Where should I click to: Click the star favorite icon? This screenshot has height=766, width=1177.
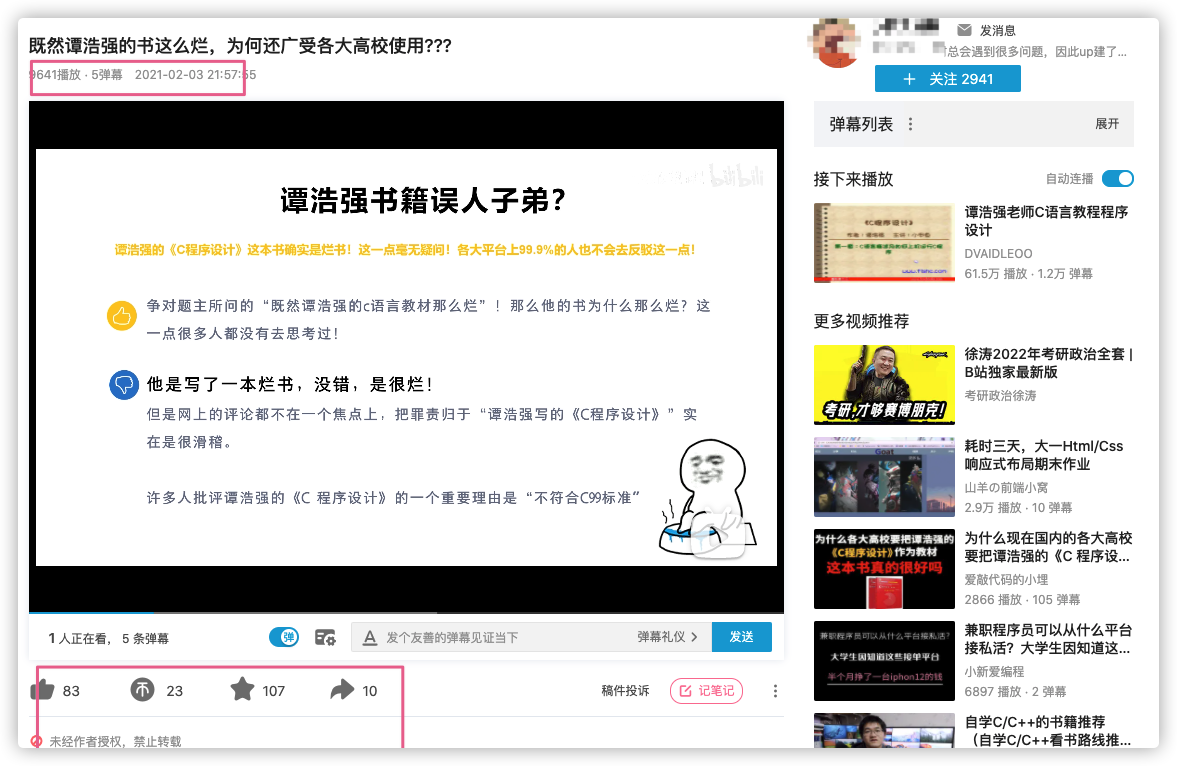pyautogui.click(x=242, y=690)
